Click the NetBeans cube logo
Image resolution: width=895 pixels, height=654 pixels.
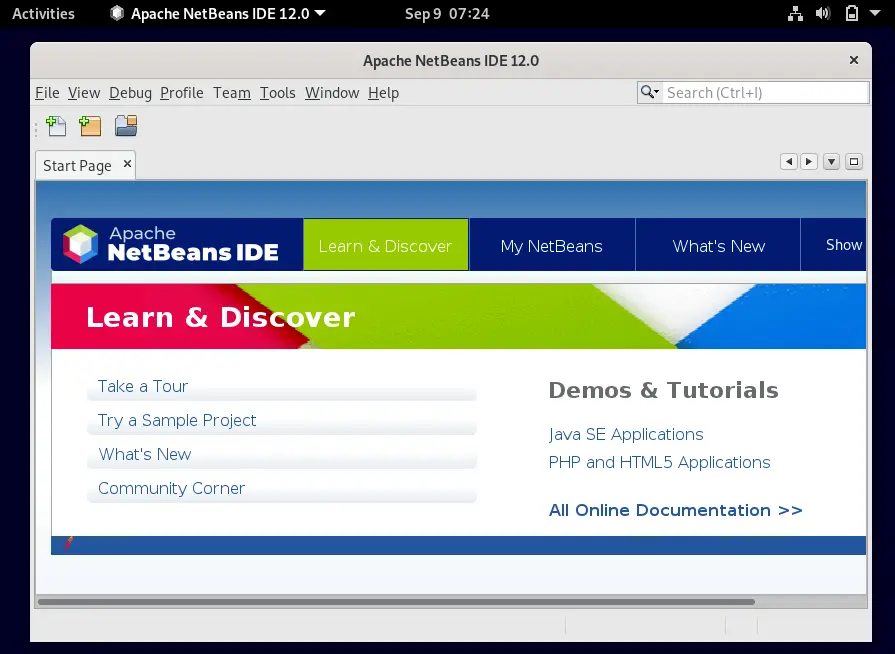click(x=80, y=244)
